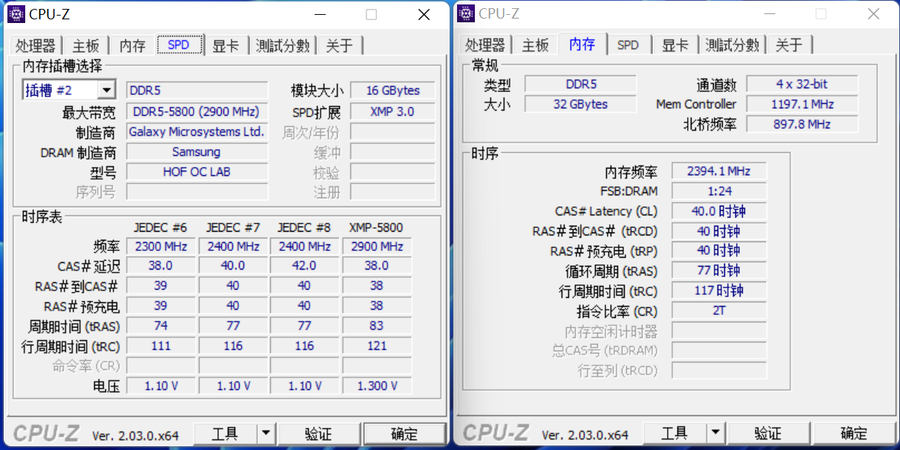Viewport: 900px width, 450px height.
Task: Open 处理器 tab in left CPU-Z window
Action: point(36,45)
